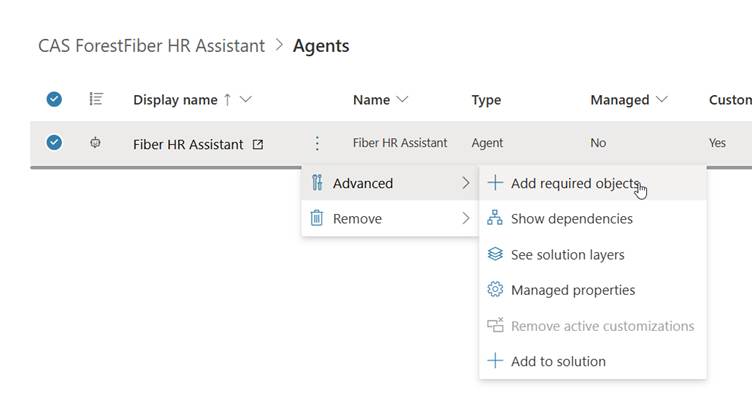Expand the Advanced submenu arrow
The image size is (752, 413).
(465, 183)
